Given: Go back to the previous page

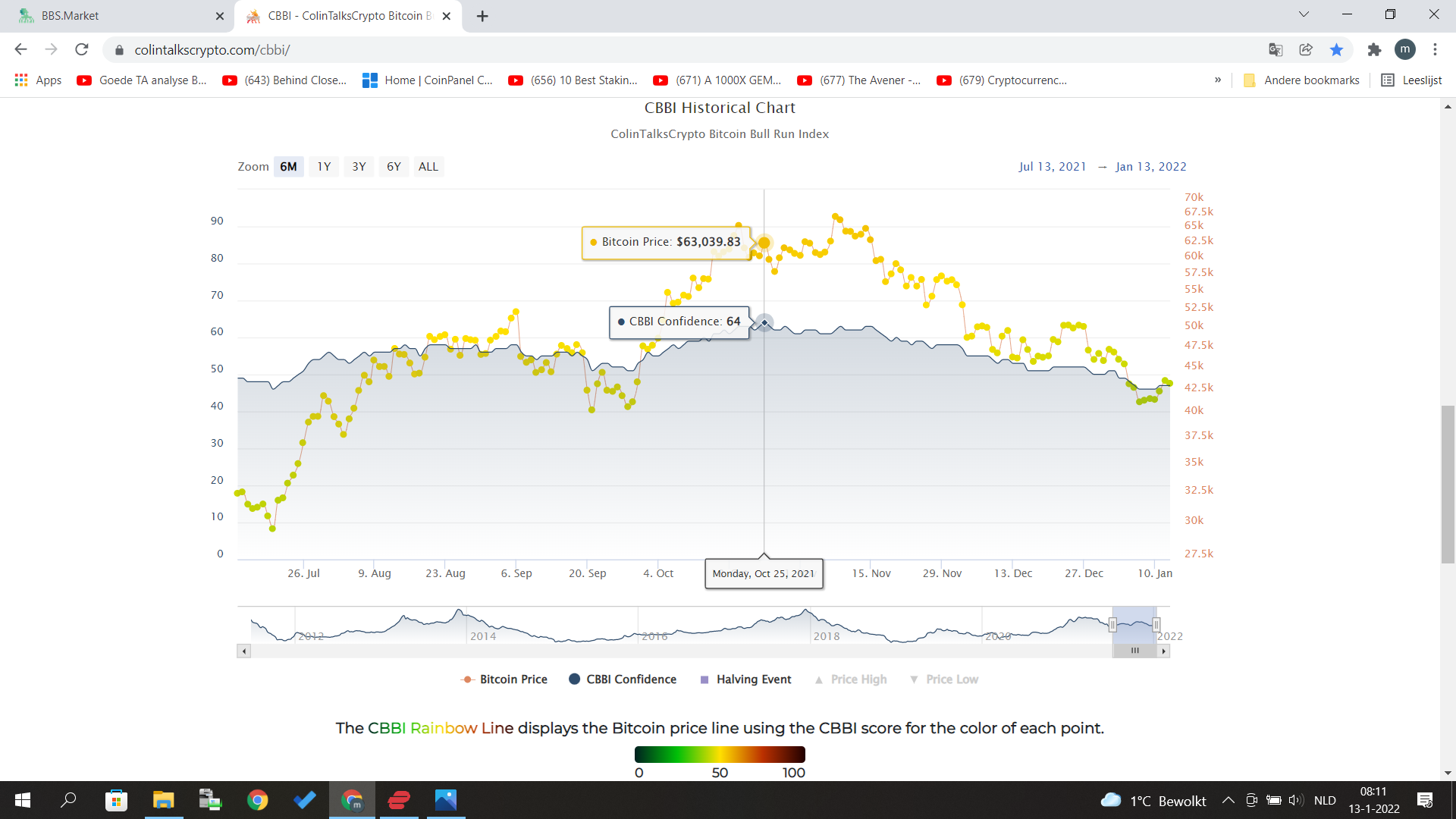Looking at the screenshot, I should coord(20,49).
